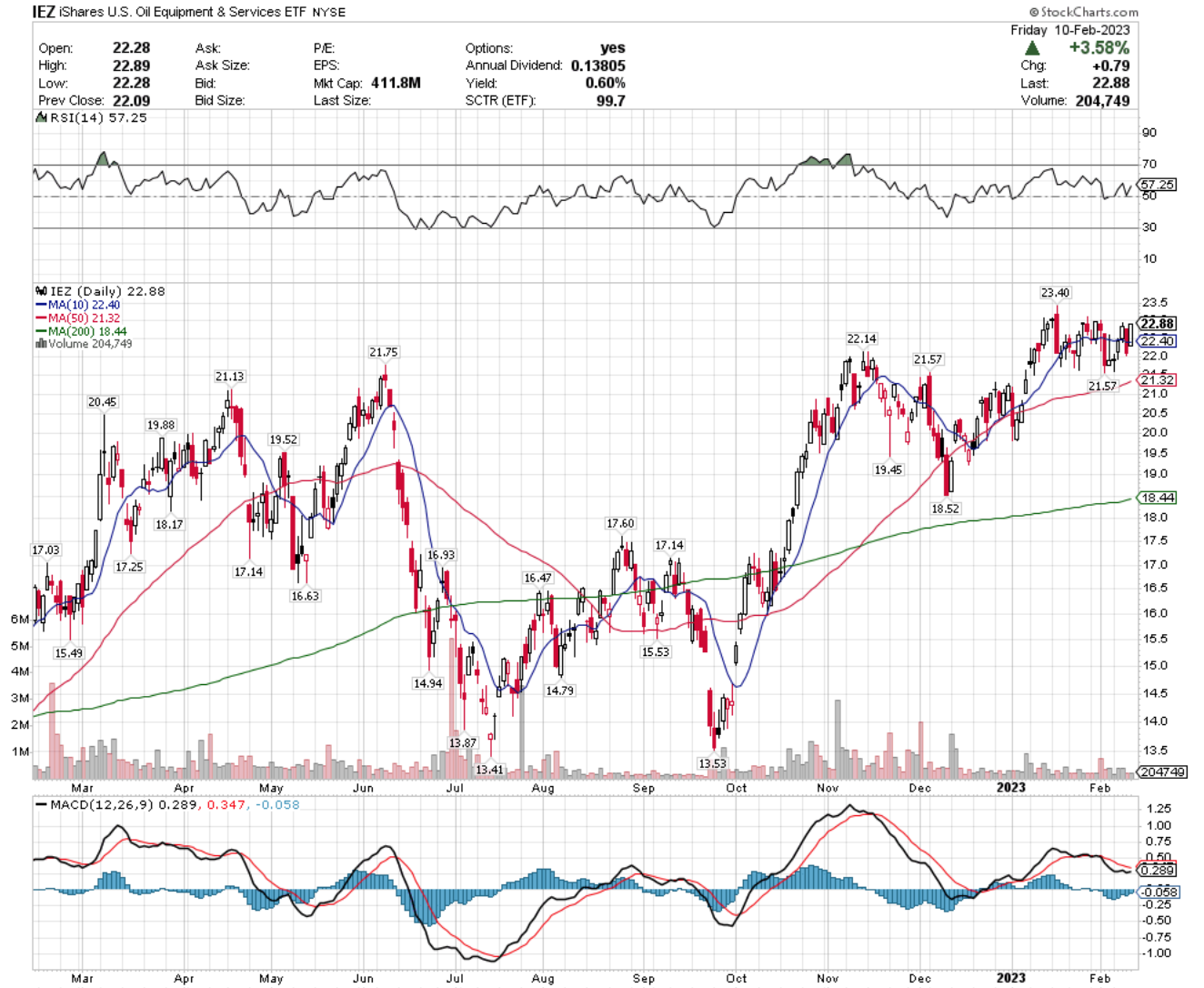Image resolution: width=1204 pixels, height=988 pixels.
Task: Click the 13.53 September low annotation
Action: (712, 763)
